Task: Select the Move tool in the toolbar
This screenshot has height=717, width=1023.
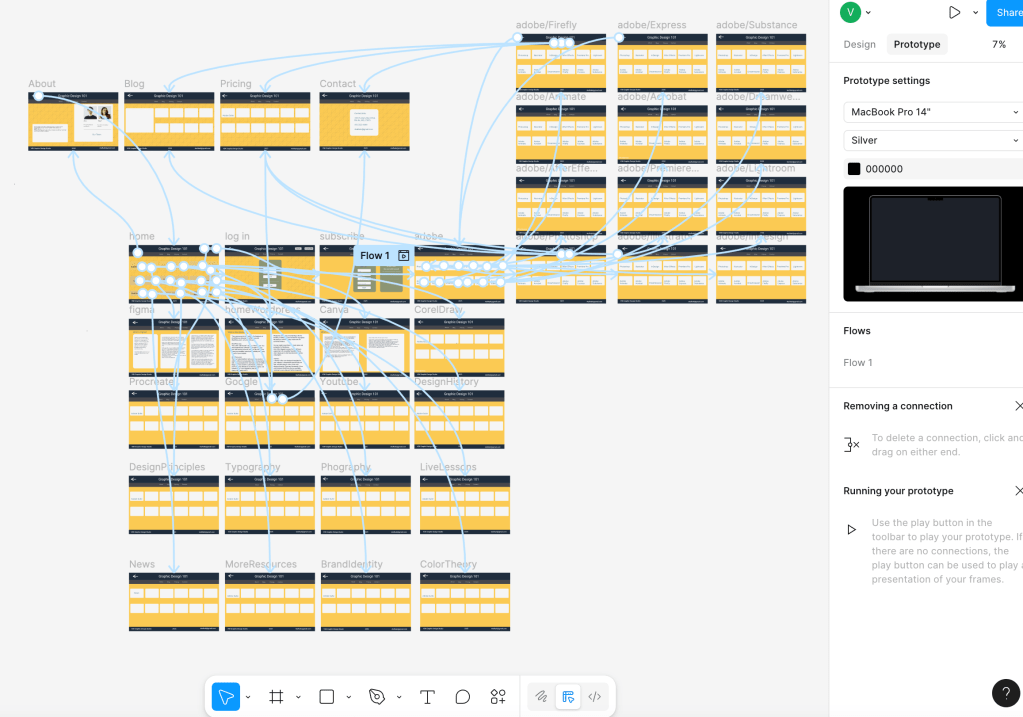Action: [x=226, y=697]
